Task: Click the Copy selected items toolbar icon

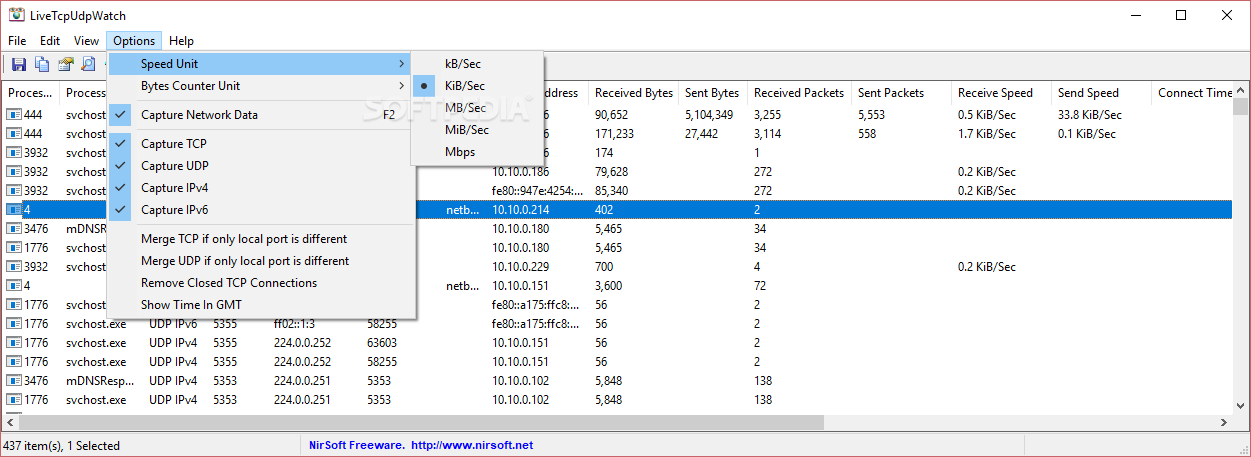Action: [x=42, y=64]
